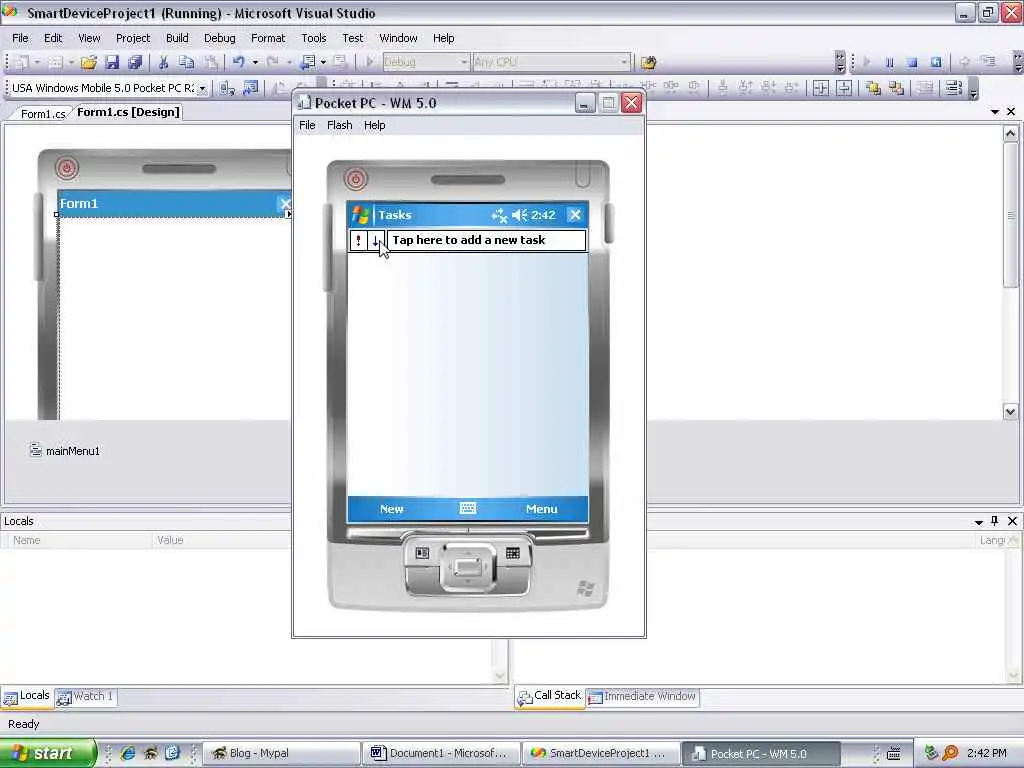Click designer vertical scrollbar up arrow
Viewport: 1024px width, 768px height.
[x=1010, y=133]
